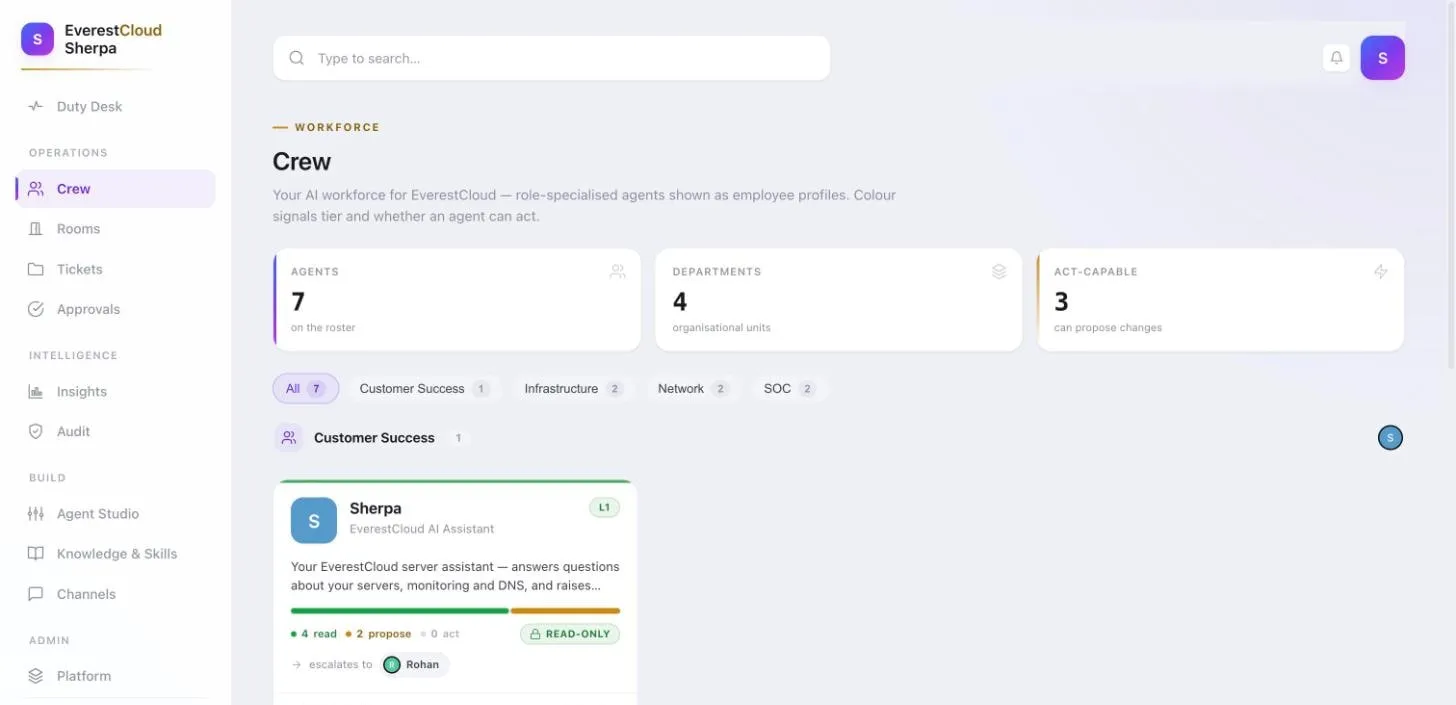Image resolution: width=1456 pixels, height=705 pixels.
Task: Open Approvals in the sidebar
Action: (115, 309)
